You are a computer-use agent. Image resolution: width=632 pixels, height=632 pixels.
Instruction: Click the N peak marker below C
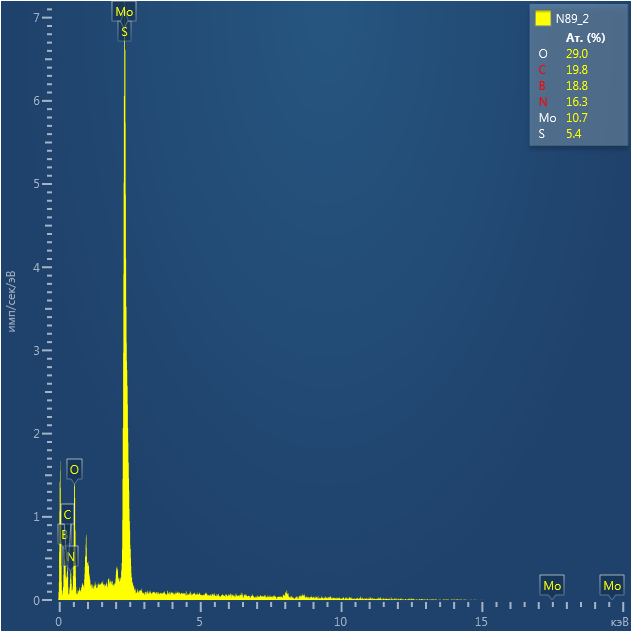(71, 556)
